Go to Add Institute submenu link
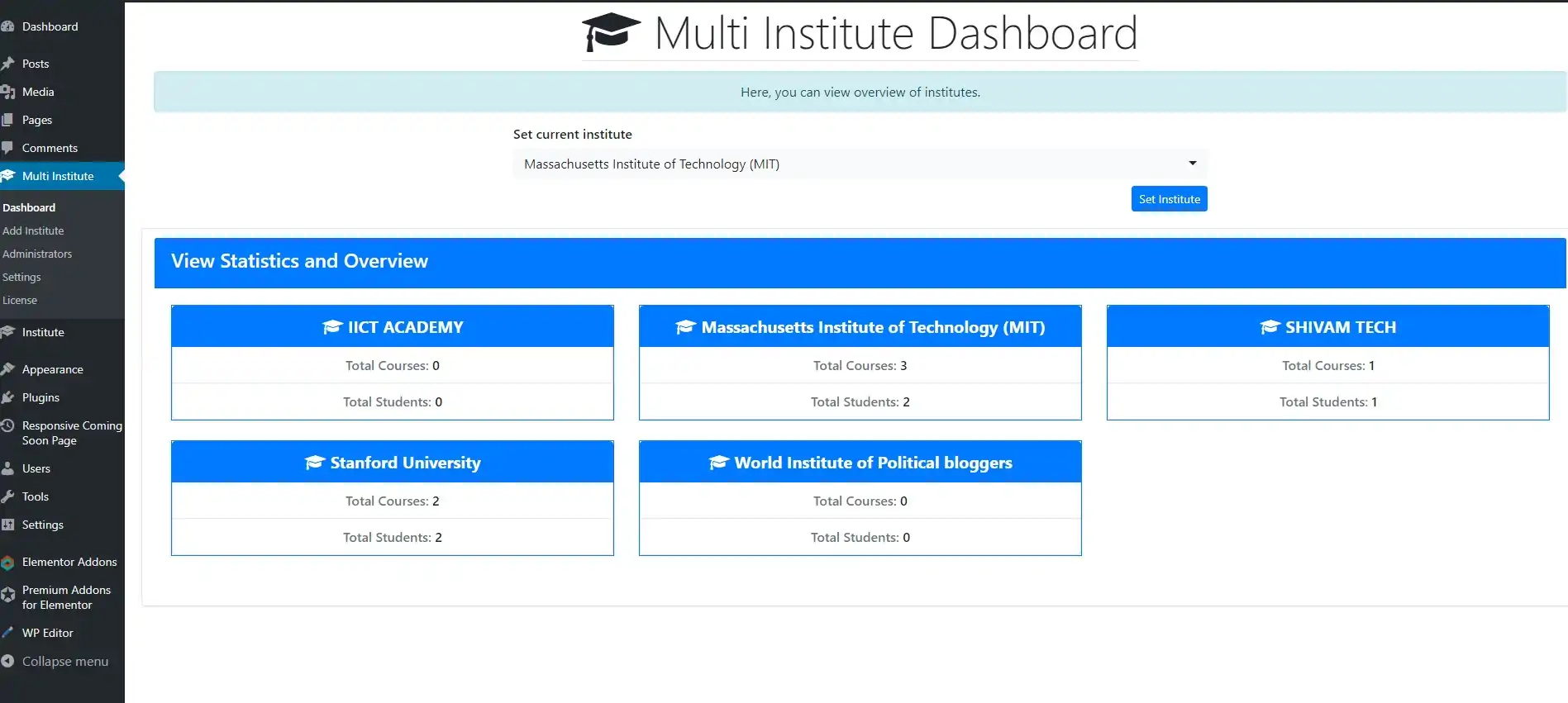 tap(33, 230)
